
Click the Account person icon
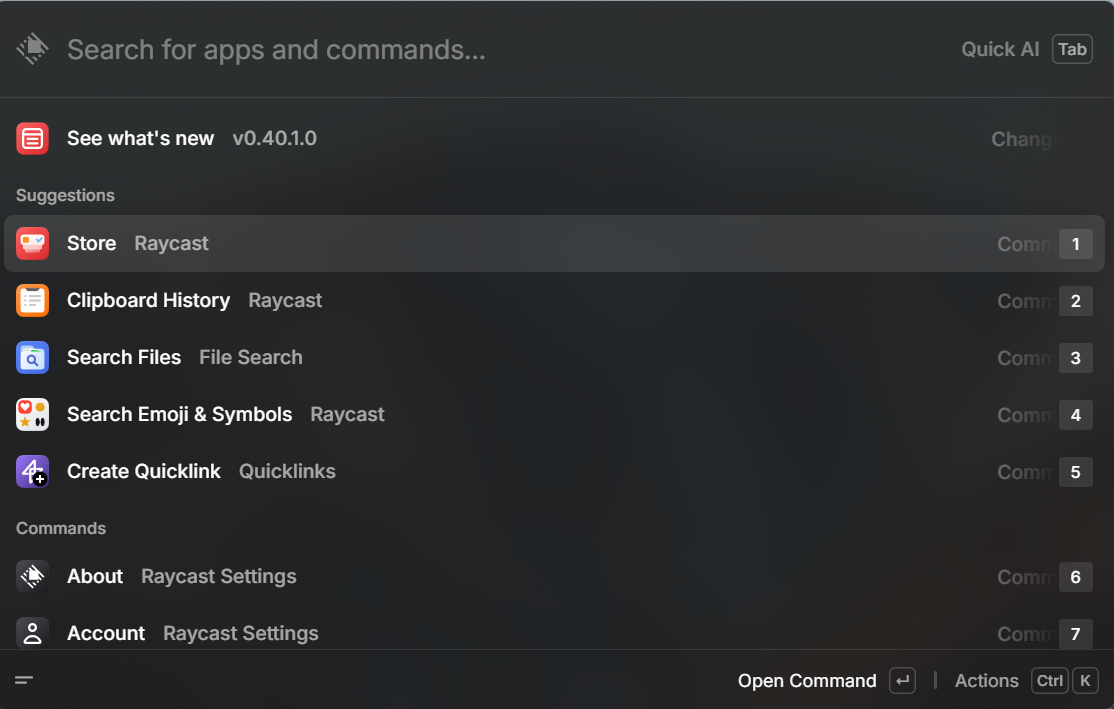[32, 633]
